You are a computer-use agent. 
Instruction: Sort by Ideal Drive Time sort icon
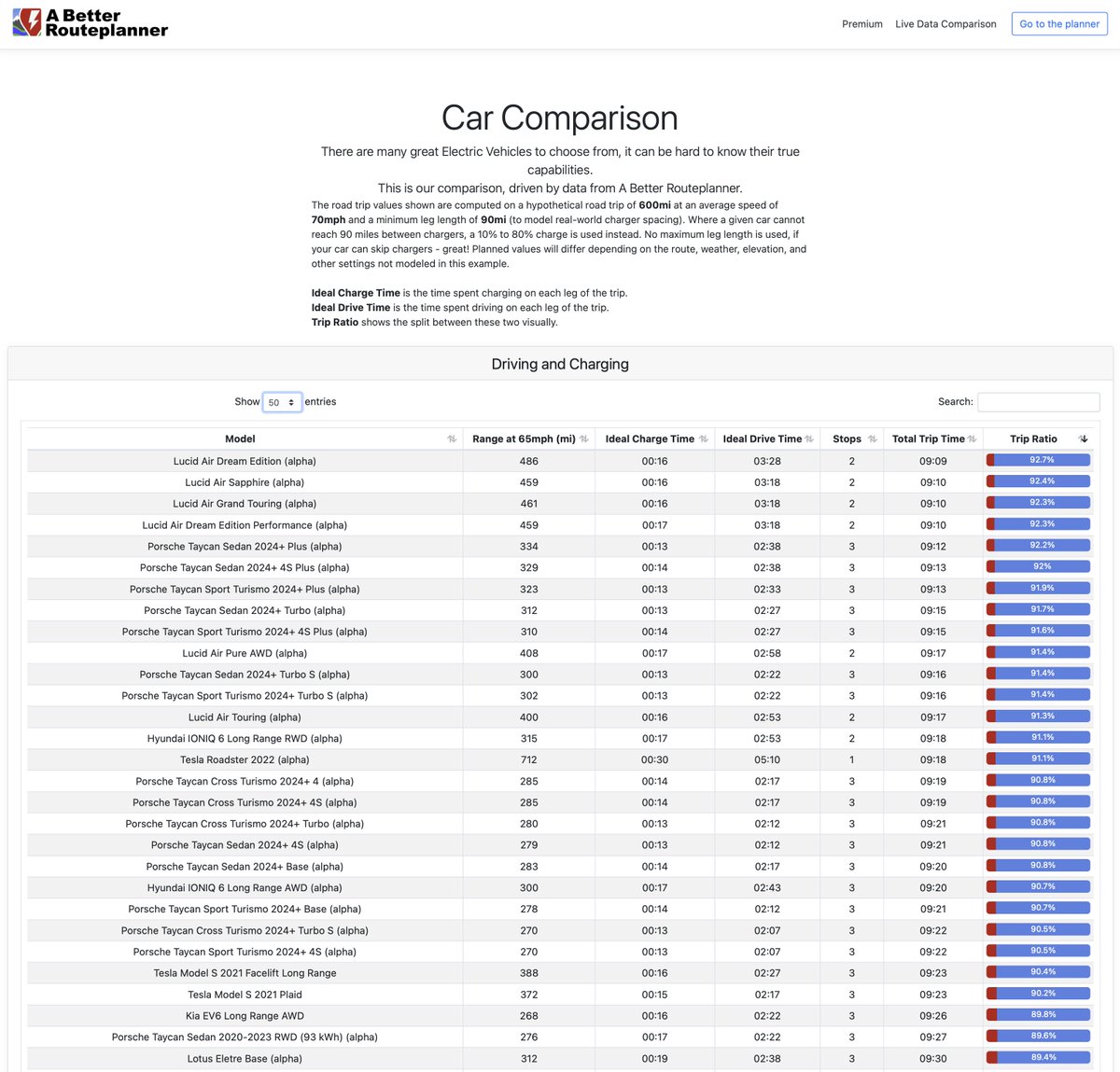809,439
